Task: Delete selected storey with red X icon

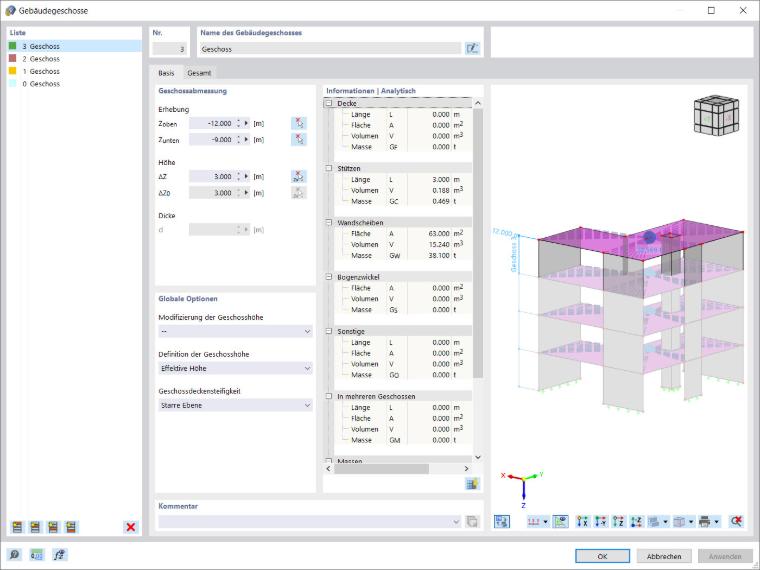Action: pos(130,527)
